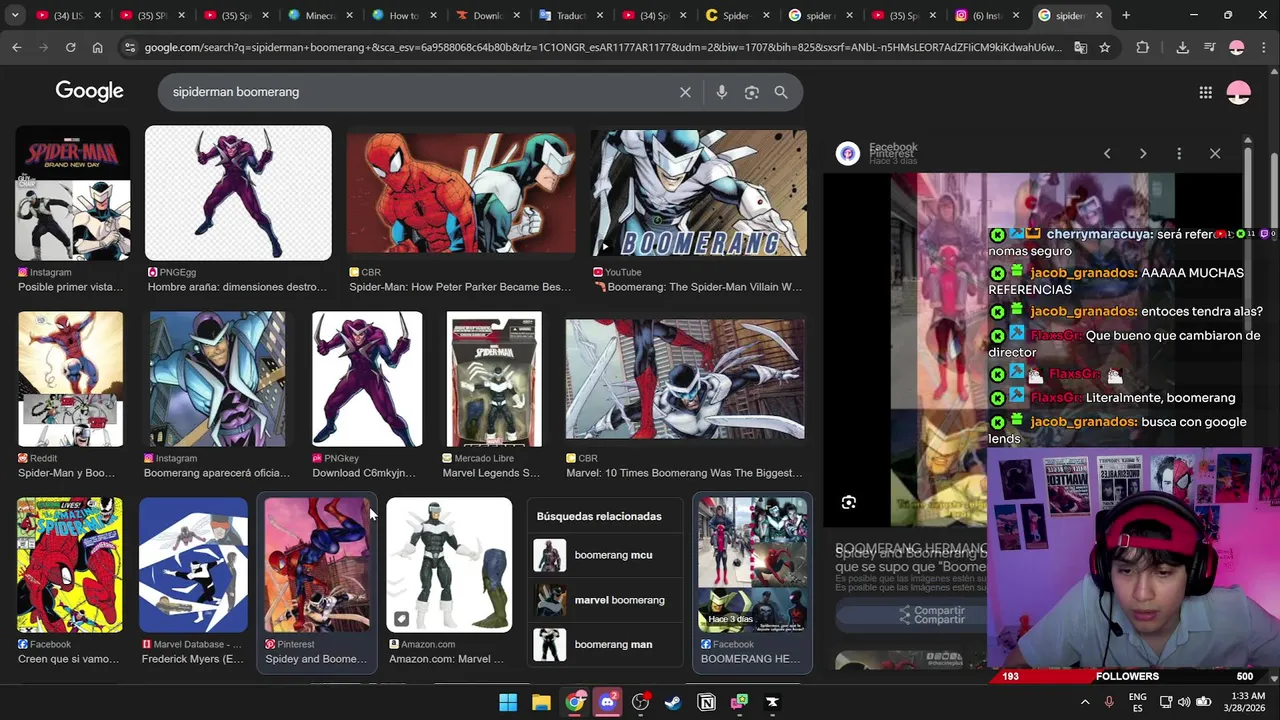The image size is (1280, 720).
Task: Open File Explorer from the taskbar
Action: (x=541, y=702)
